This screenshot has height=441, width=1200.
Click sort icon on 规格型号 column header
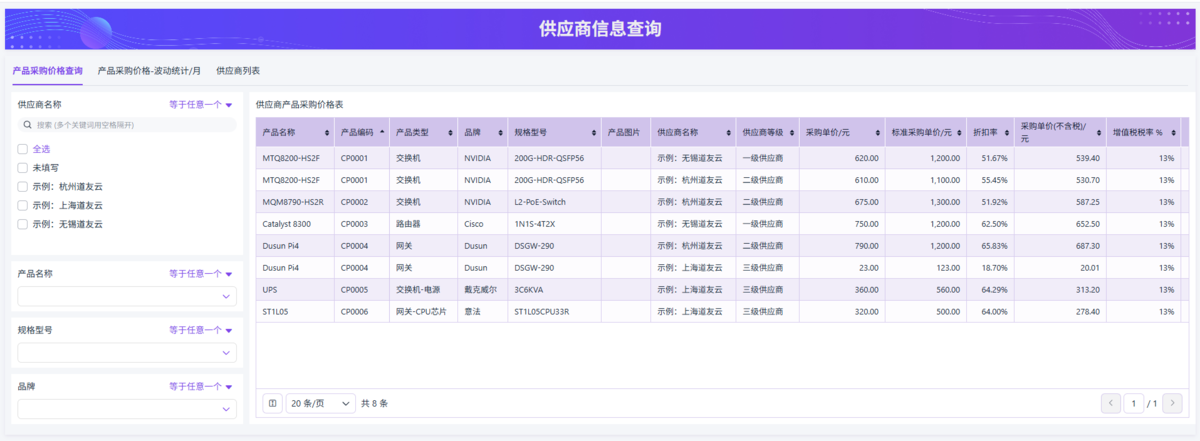tap(594, 132)
